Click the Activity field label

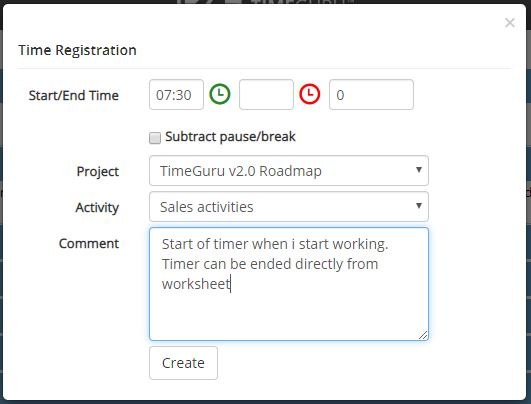(x=97, y=208)
